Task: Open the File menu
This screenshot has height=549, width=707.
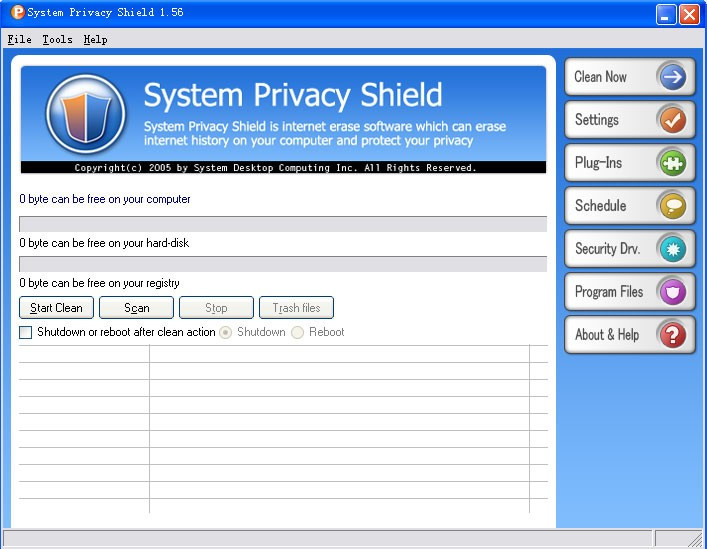Action: (x=19, y=40)
